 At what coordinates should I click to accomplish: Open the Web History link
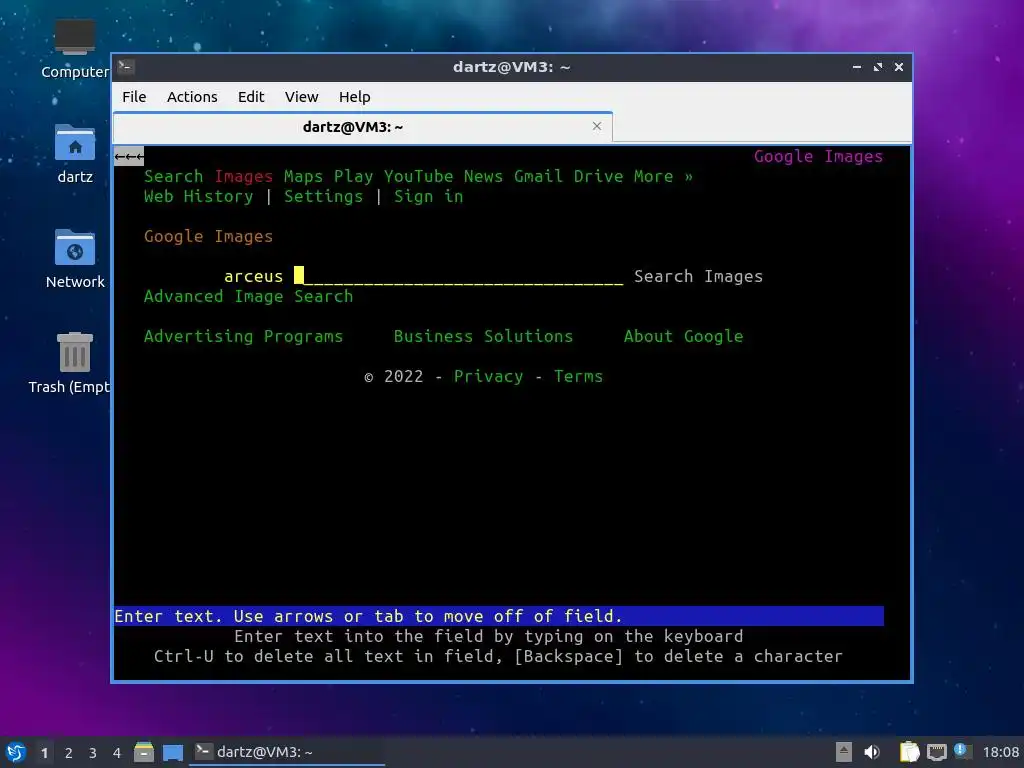(x=199, y=197)
